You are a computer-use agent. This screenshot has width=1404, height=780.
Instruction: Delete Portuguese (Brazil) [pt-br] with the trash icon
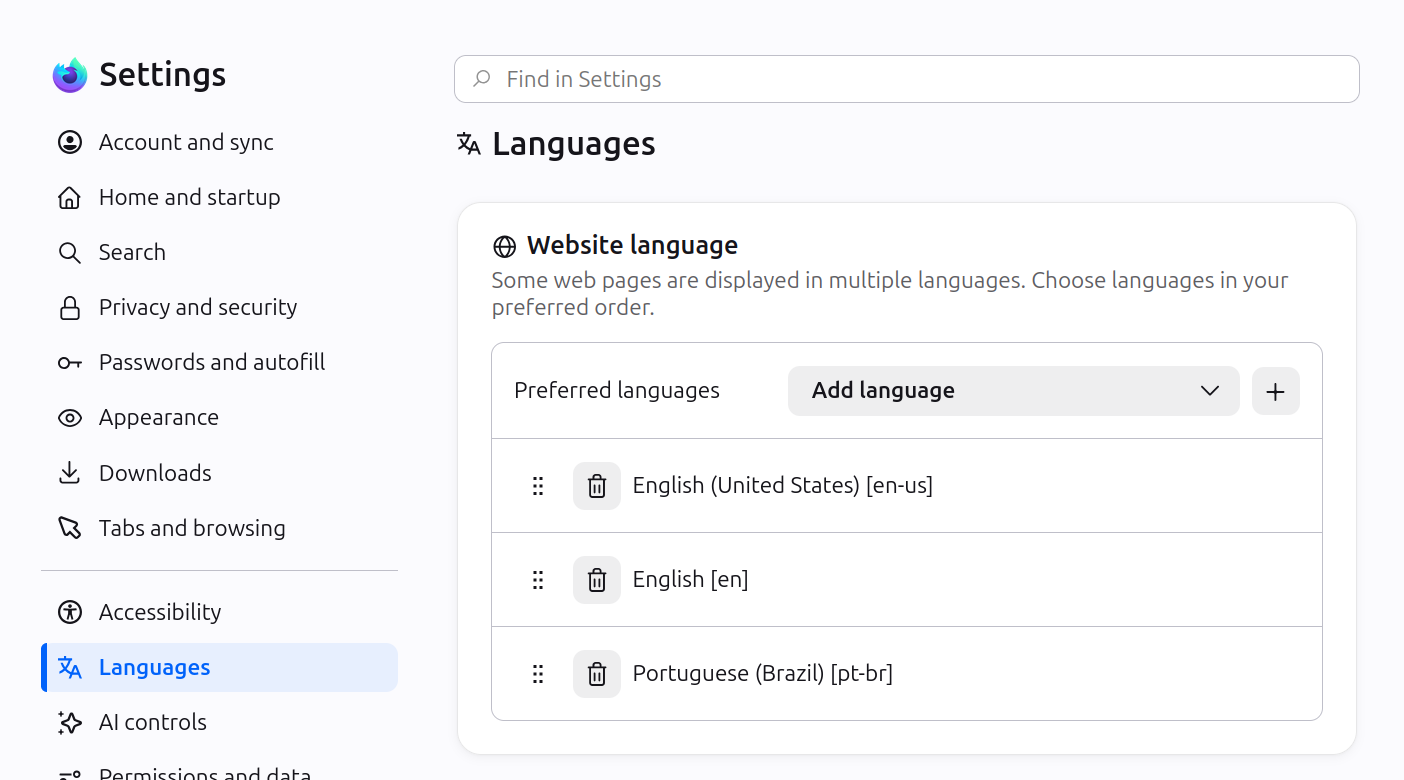coord(597,674)
